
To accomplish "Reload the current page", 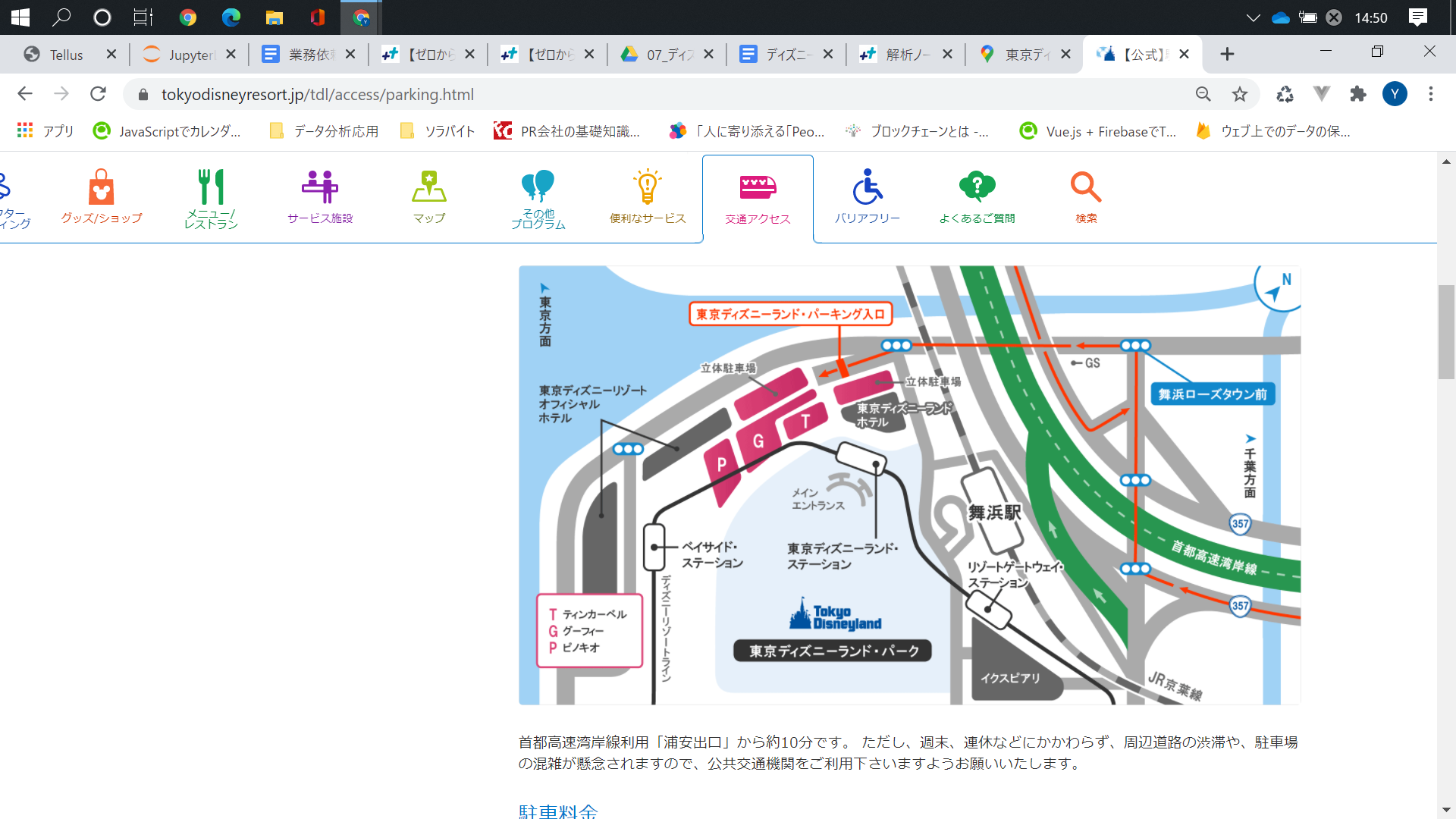I will click(x=98, y=94).
